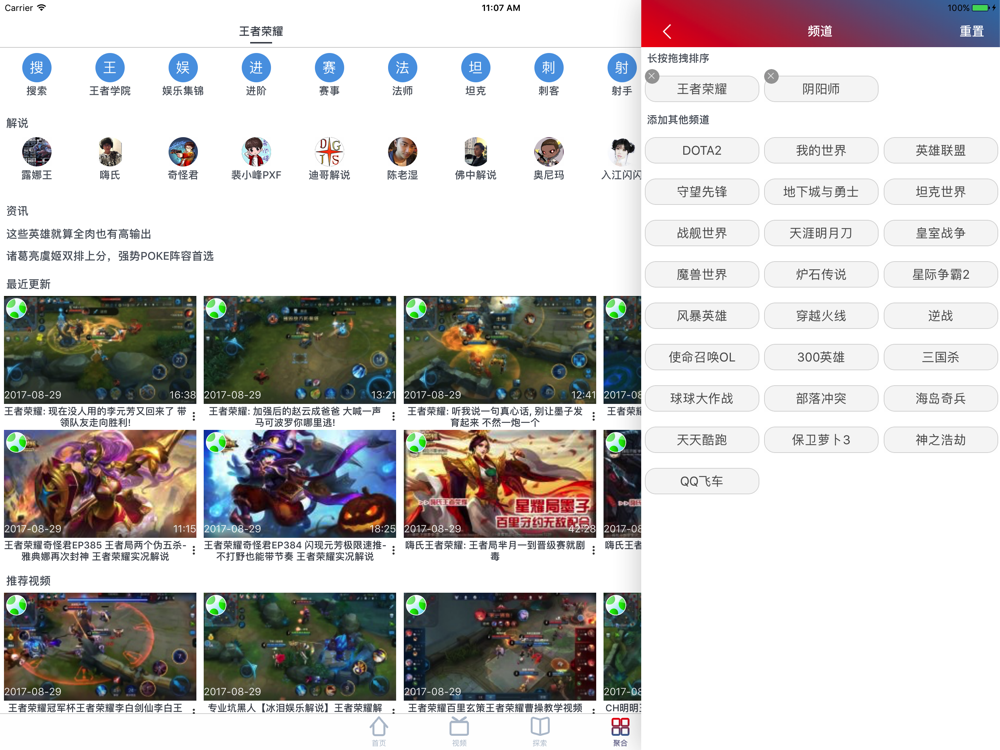Open more options for 冰泪娱乐解说 video
Image resolution: width=1000 pixels, height=750 pixels.
[393, 709]
